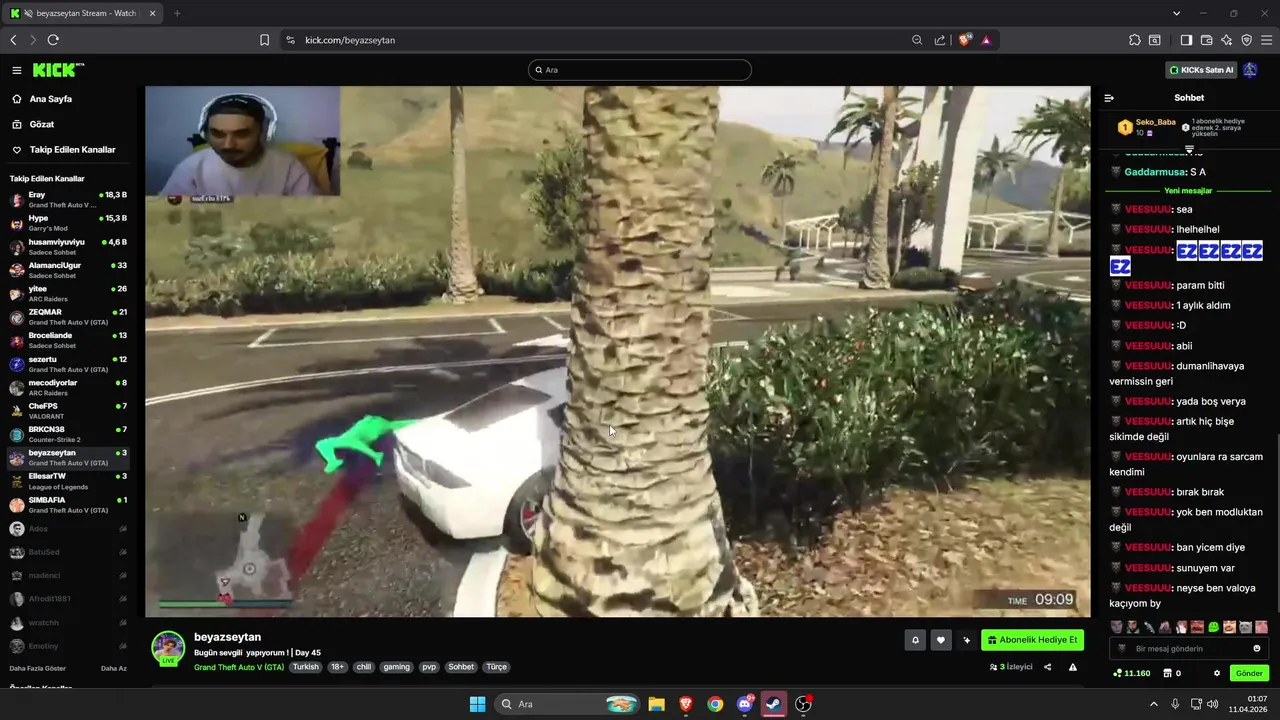Select the gaming tag
The width and height of the screenshot is (1280, 720).
tap(396, 667)
